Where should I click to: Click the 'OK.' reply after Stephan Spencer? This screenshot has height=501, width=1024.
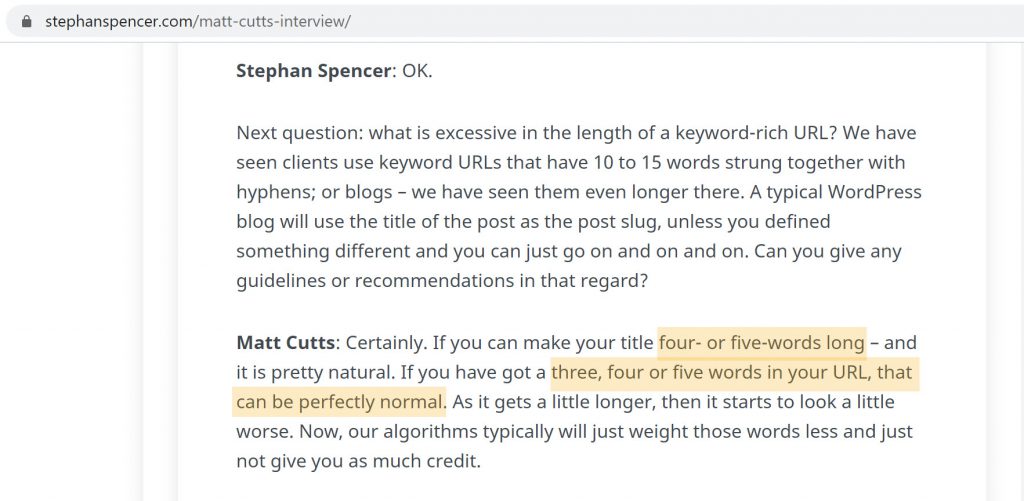417,71
